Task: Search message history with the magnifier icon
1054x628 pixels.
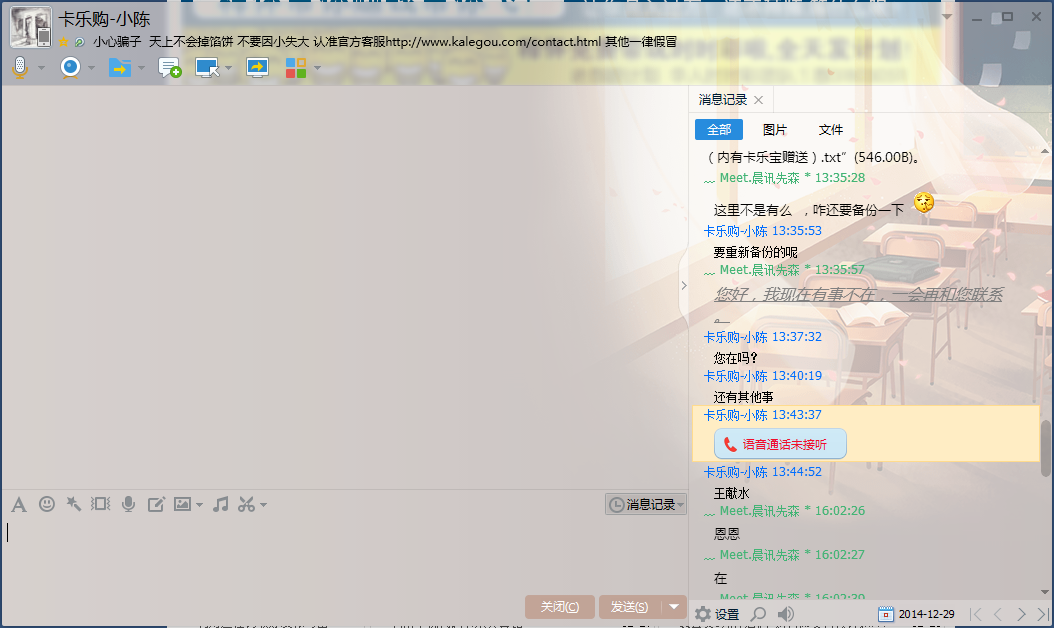Action: click(x=759, y=614)
